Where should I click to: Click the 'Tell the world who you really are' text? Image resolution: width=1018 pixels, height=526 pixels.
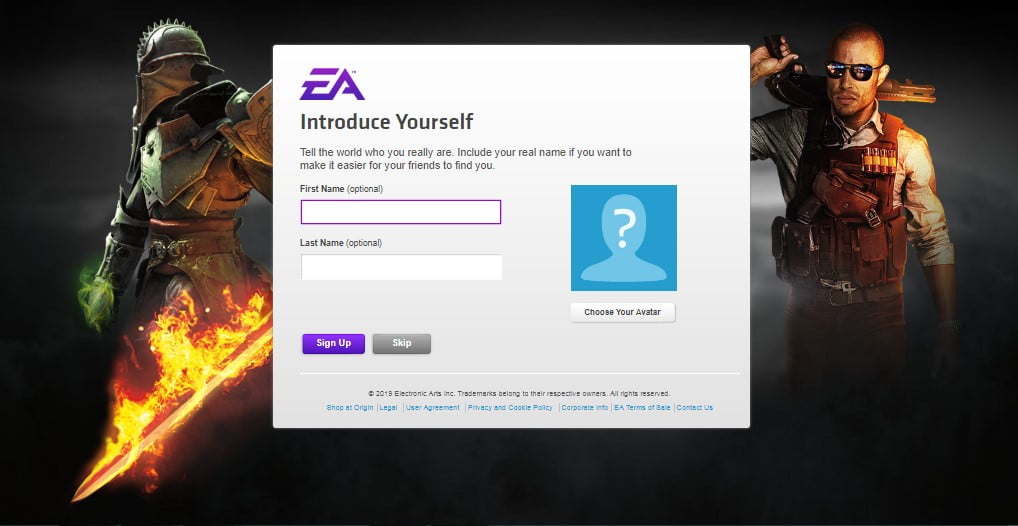466,159
